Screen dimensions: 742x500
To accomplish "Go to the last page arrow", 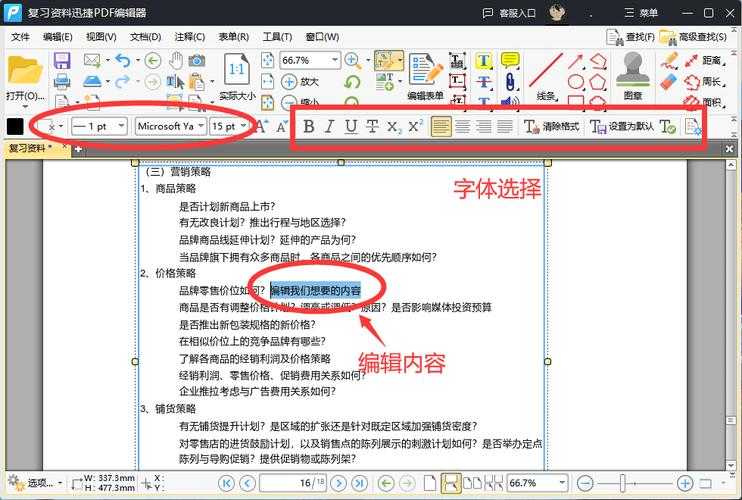I will coord(359,483).
